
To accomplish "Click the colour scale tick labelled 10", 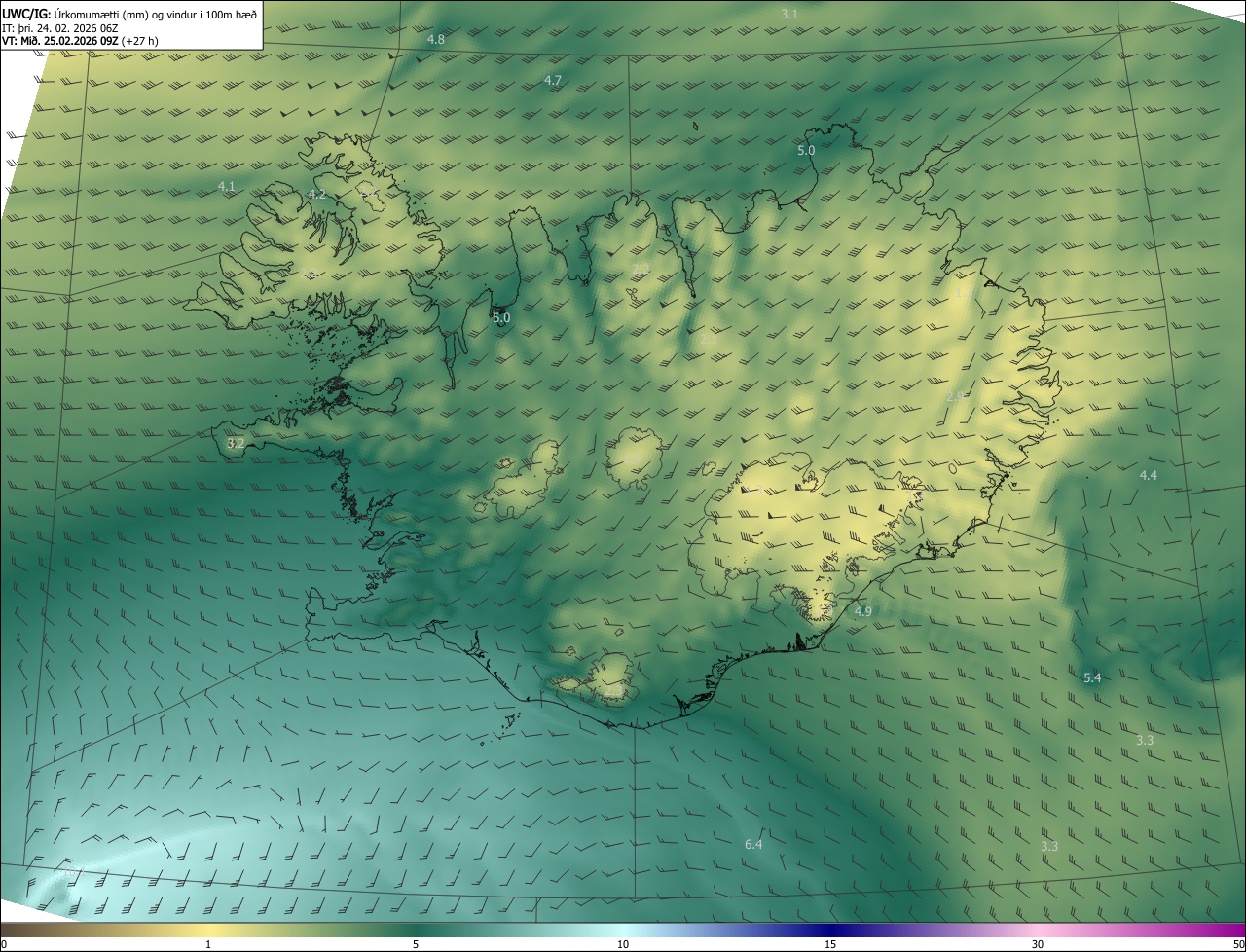I will [x=623, y=944].
